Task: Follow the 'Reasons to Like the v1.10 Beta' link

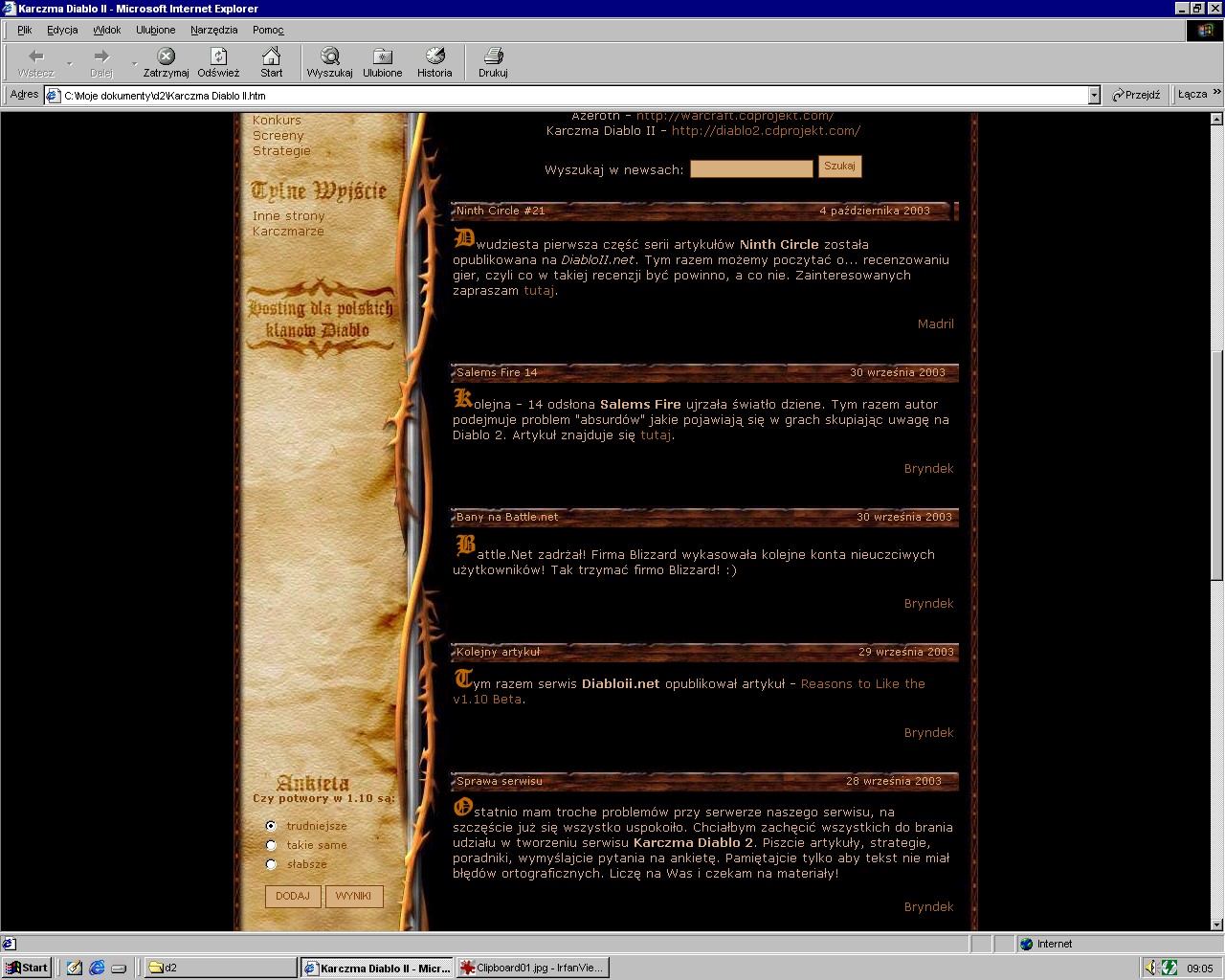Action: click(x=862, y=684)
